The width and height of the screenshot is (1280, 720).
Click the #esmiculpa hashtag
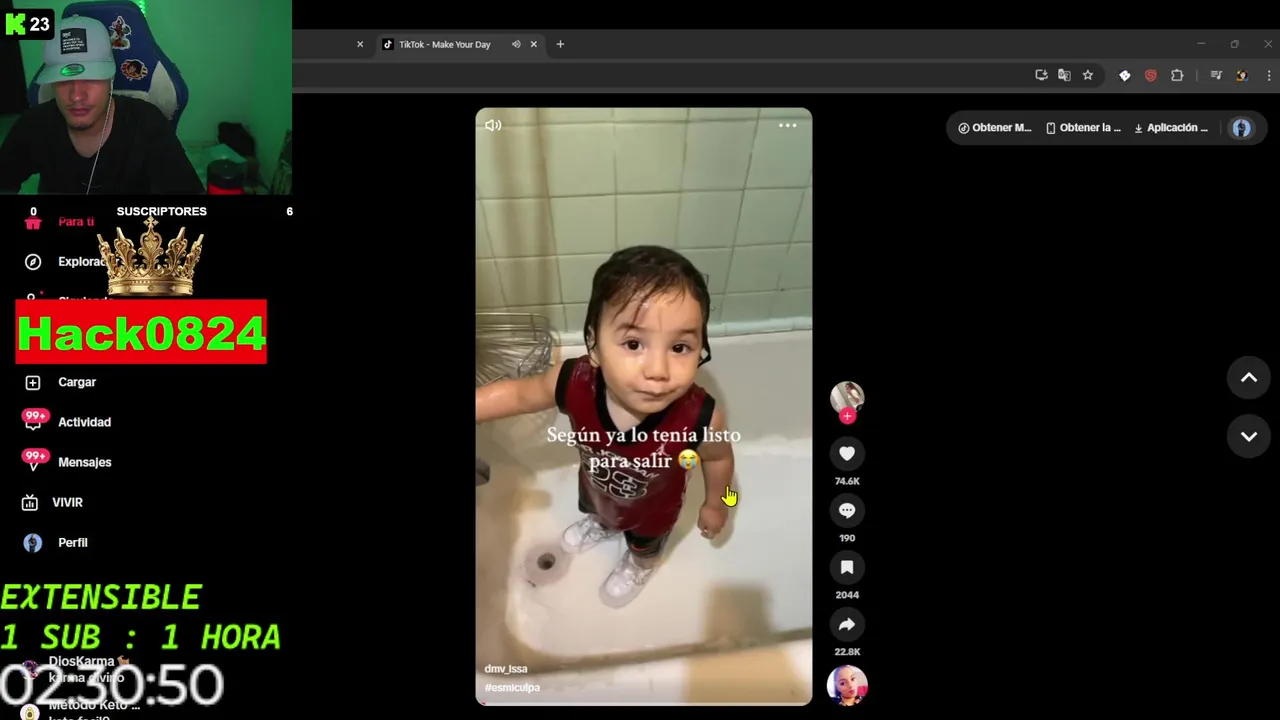tap(512, 688)
